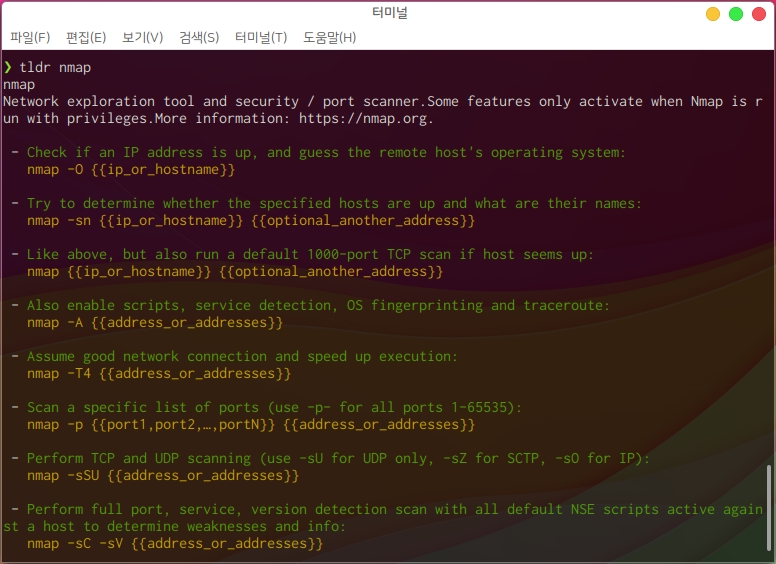Click the 'nmap -T4' example command
776x564 pixels.
point(158,373)
